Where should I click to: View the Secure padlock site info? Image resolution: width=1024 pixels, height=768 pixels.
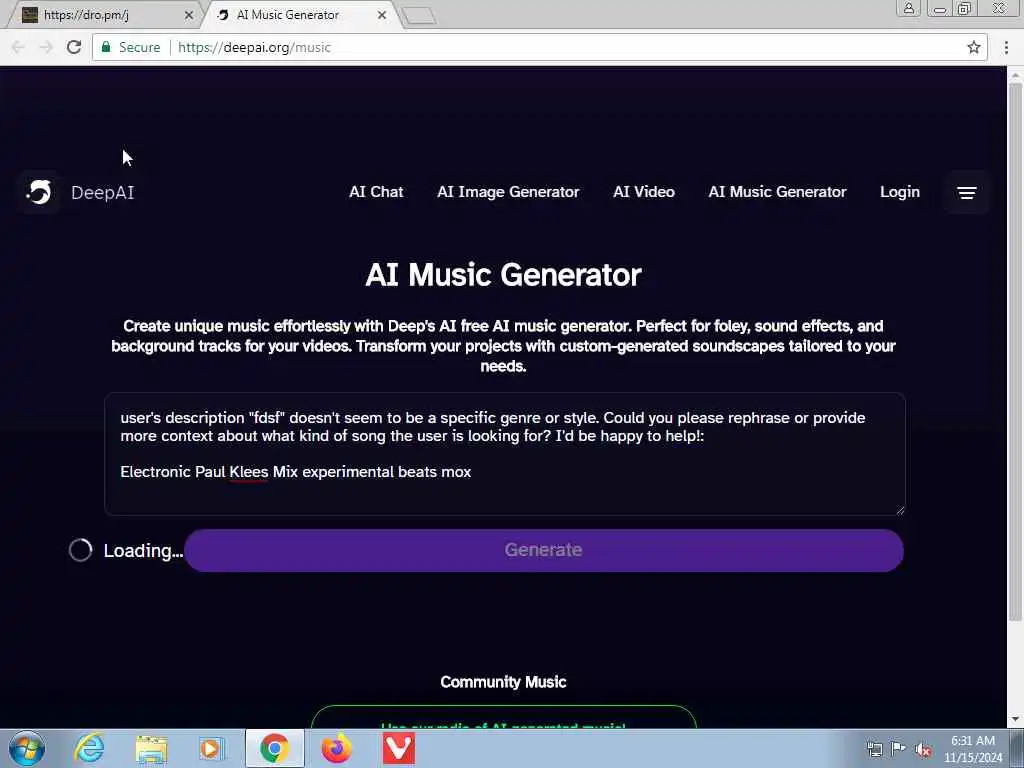click(131, 47)
